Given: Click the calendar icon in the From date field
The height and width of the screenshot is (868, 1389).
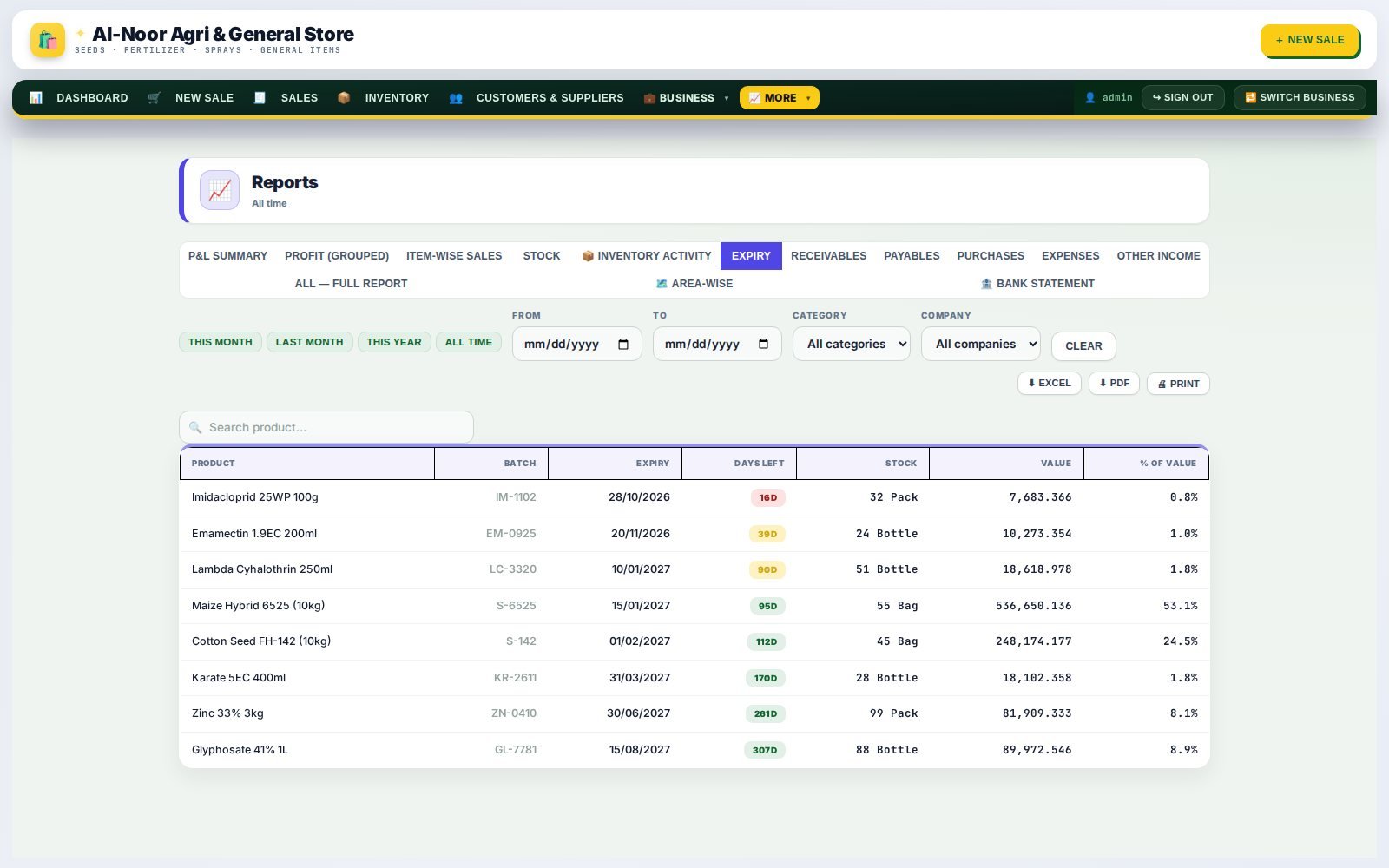Looking at the screenshot, I should pos(623,345).
